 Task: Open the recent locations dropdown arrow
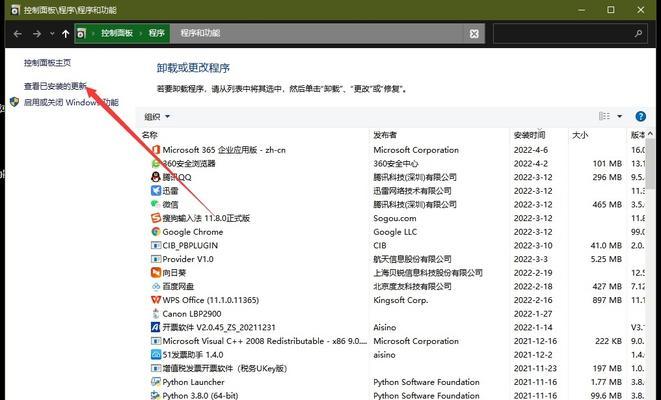coord(52,34)
